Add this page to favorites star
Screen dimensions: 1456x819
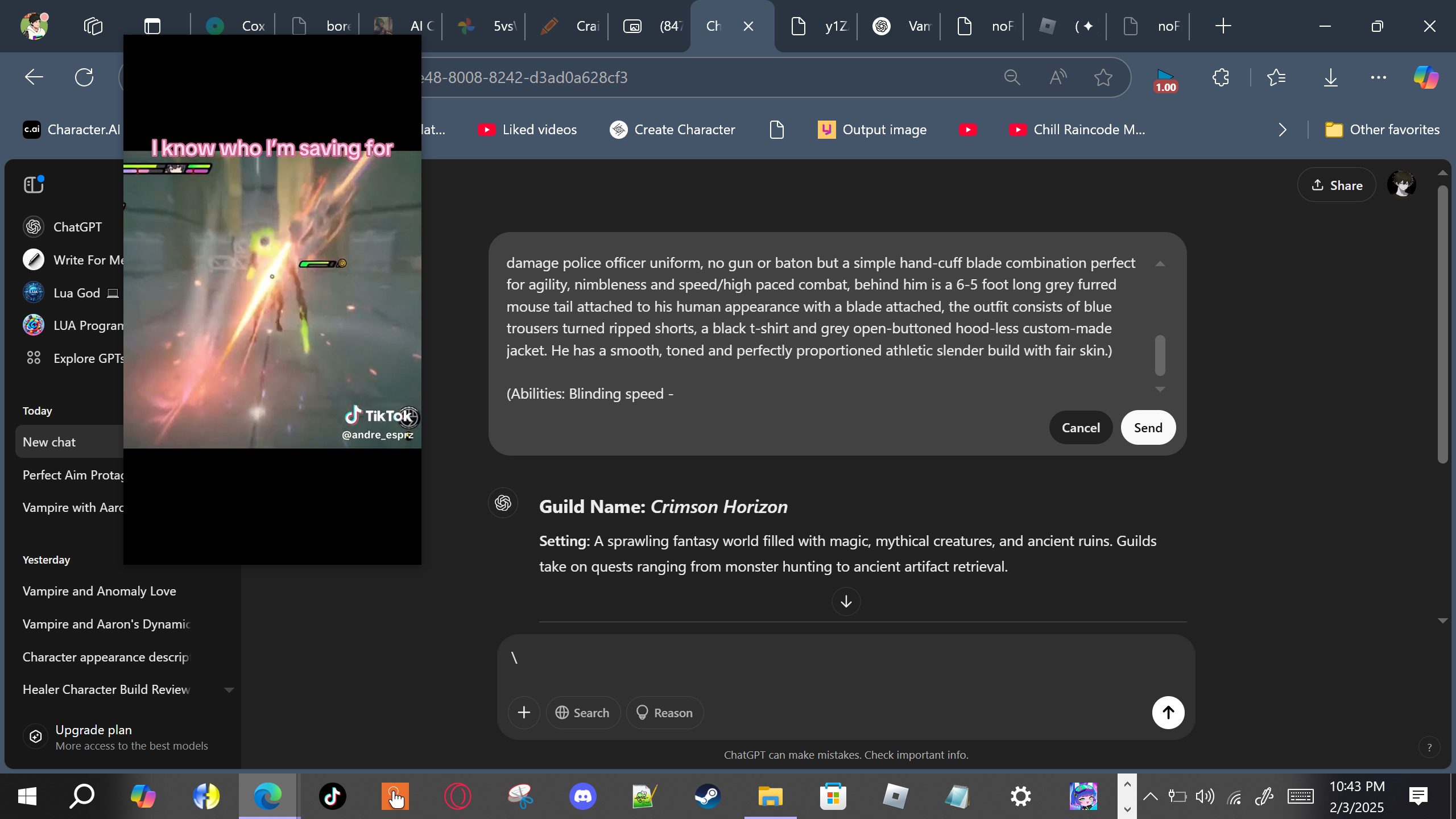coord(1103,77)
